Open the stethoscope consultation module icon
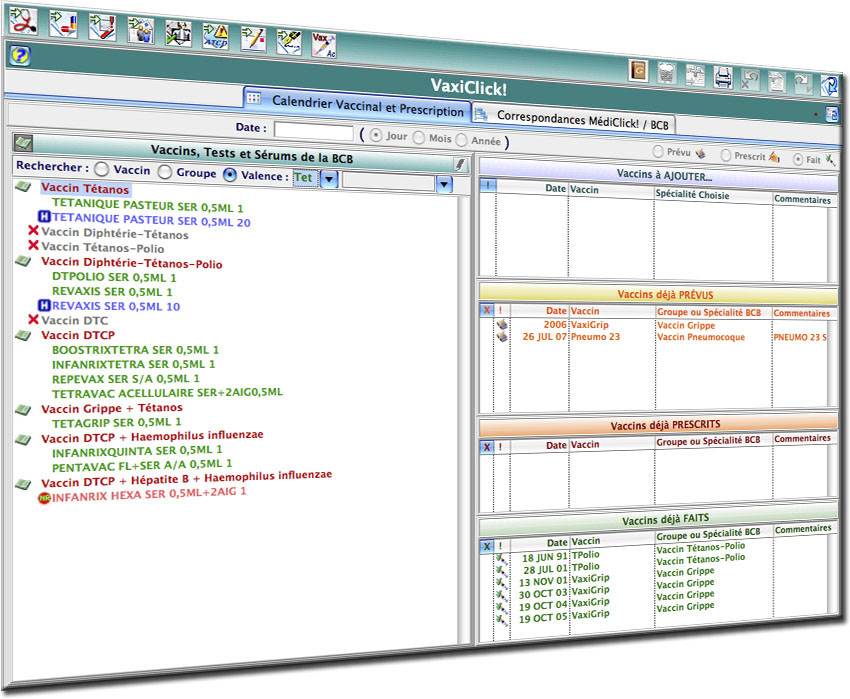 [23, 20]
